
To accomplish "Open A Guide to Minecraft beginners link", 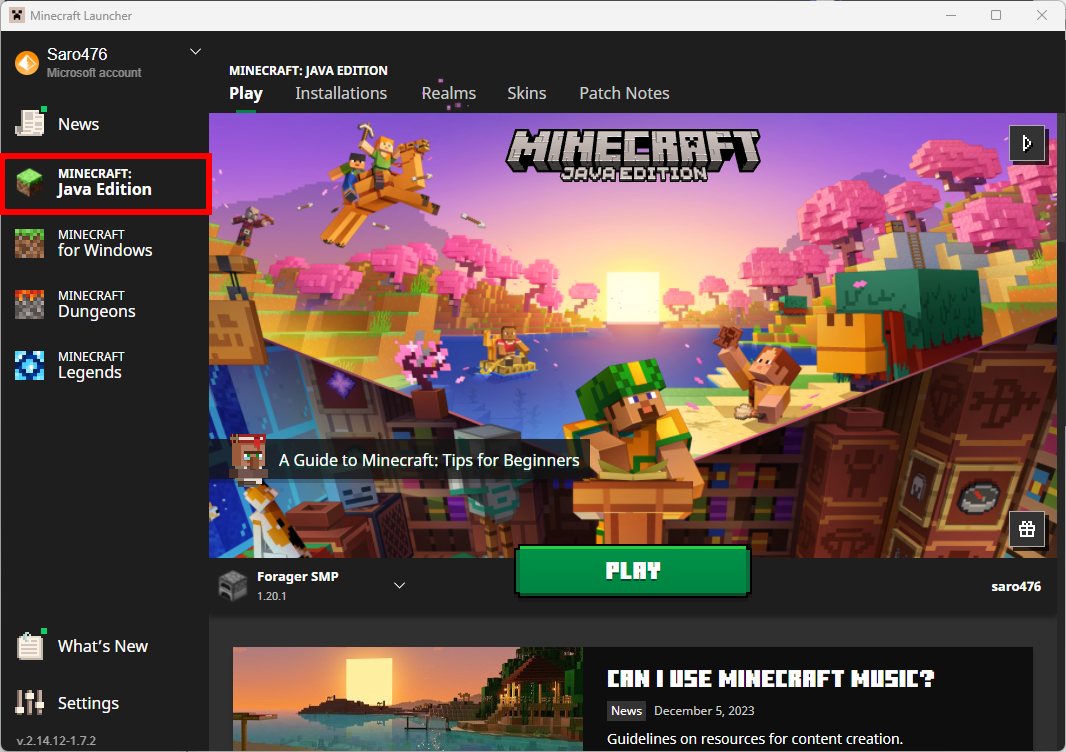I will 429,460.
